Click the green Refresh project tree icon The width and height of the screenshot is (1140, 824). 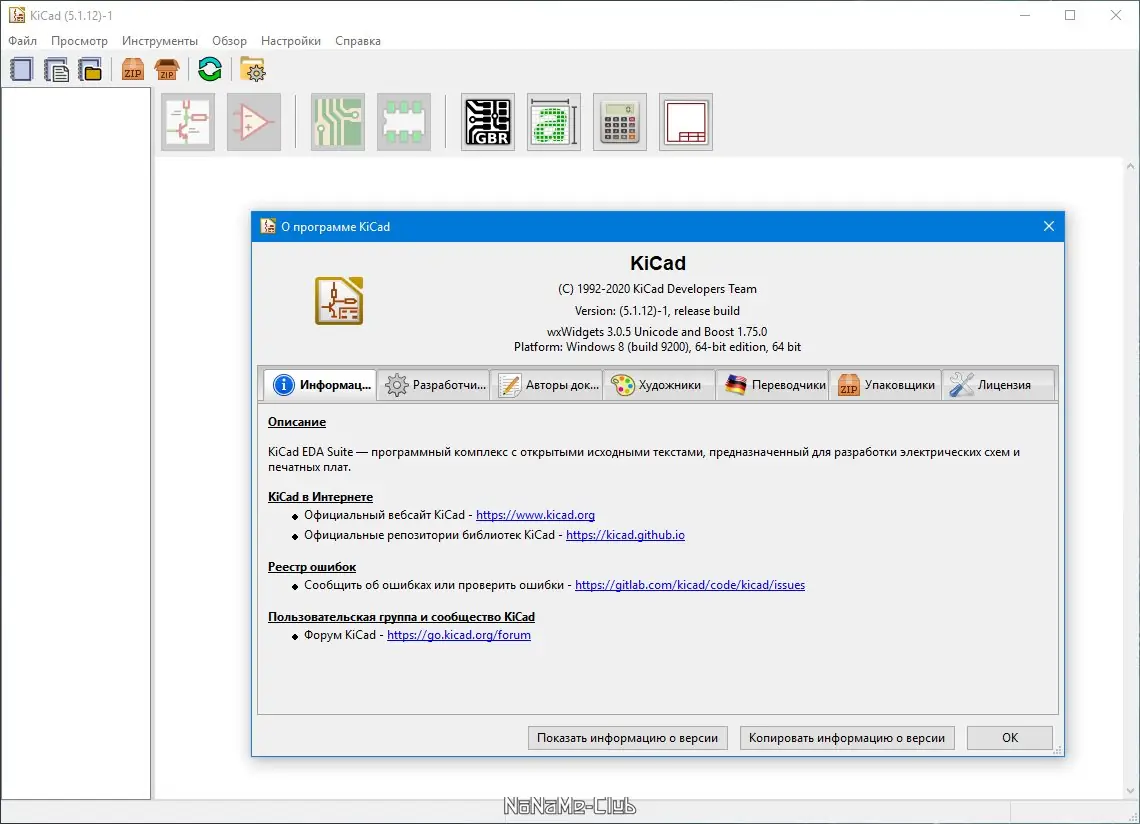coord(209,70)
